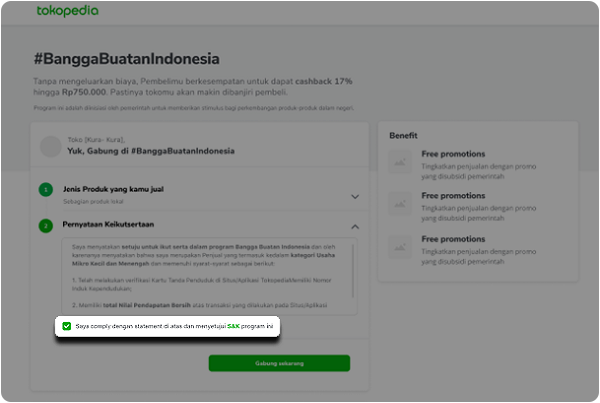Click the second Free promotions image placeholder
The image size is (600, 403).
click(400, 204)
